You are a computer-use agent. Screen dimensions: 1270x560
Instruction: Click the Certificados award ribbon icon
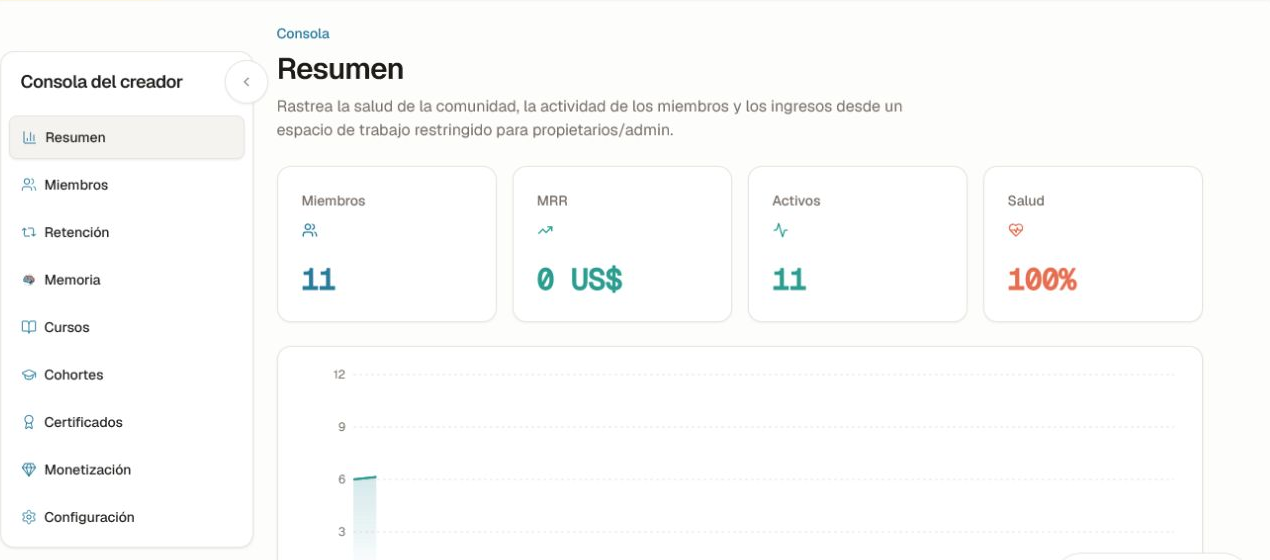(x=29, y=422)
